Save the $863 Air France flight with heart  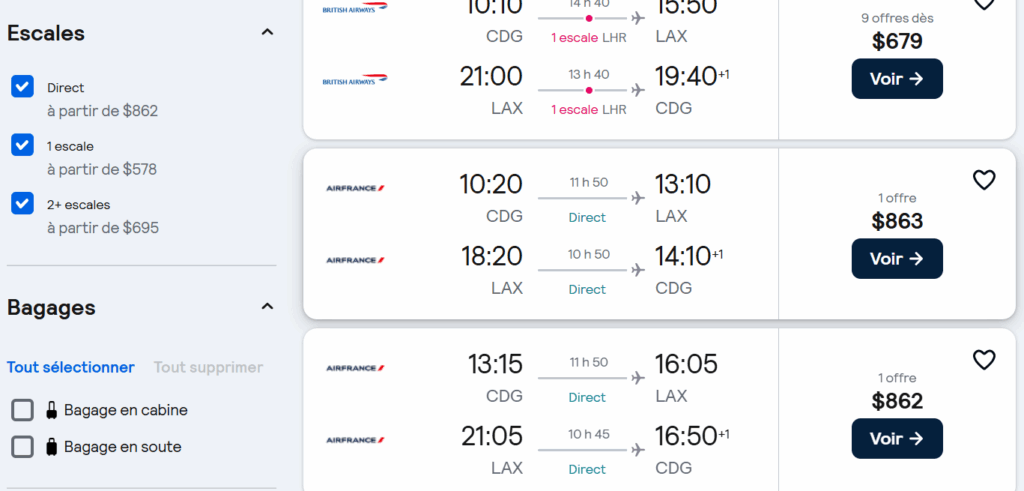[984, 180]
